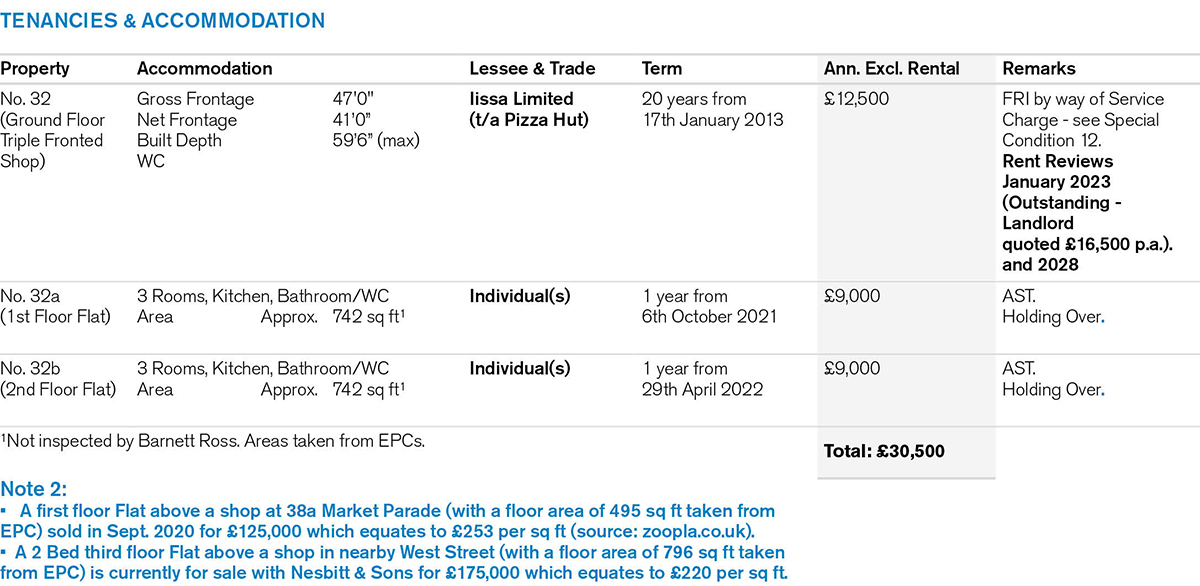
Task: Click the No. 32b property entry
Action: pyautogui.click(x=32, y=369)
